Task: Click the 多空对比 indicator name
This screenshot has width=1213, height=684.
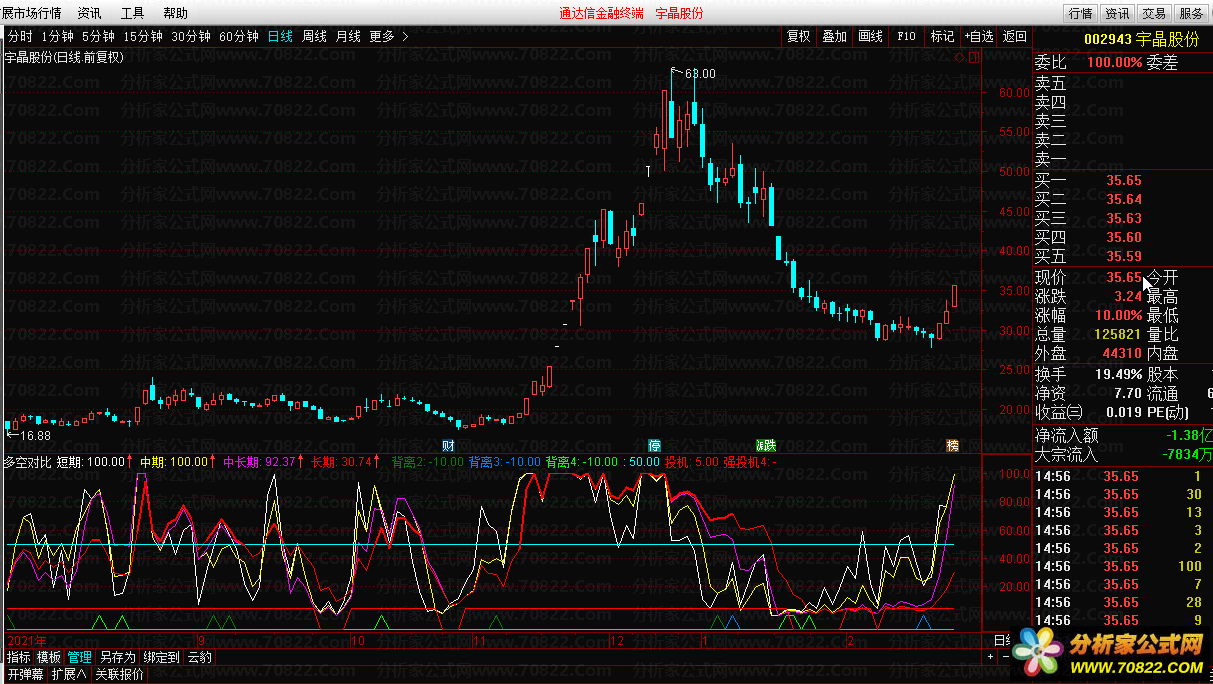Action: coord(27,462)
